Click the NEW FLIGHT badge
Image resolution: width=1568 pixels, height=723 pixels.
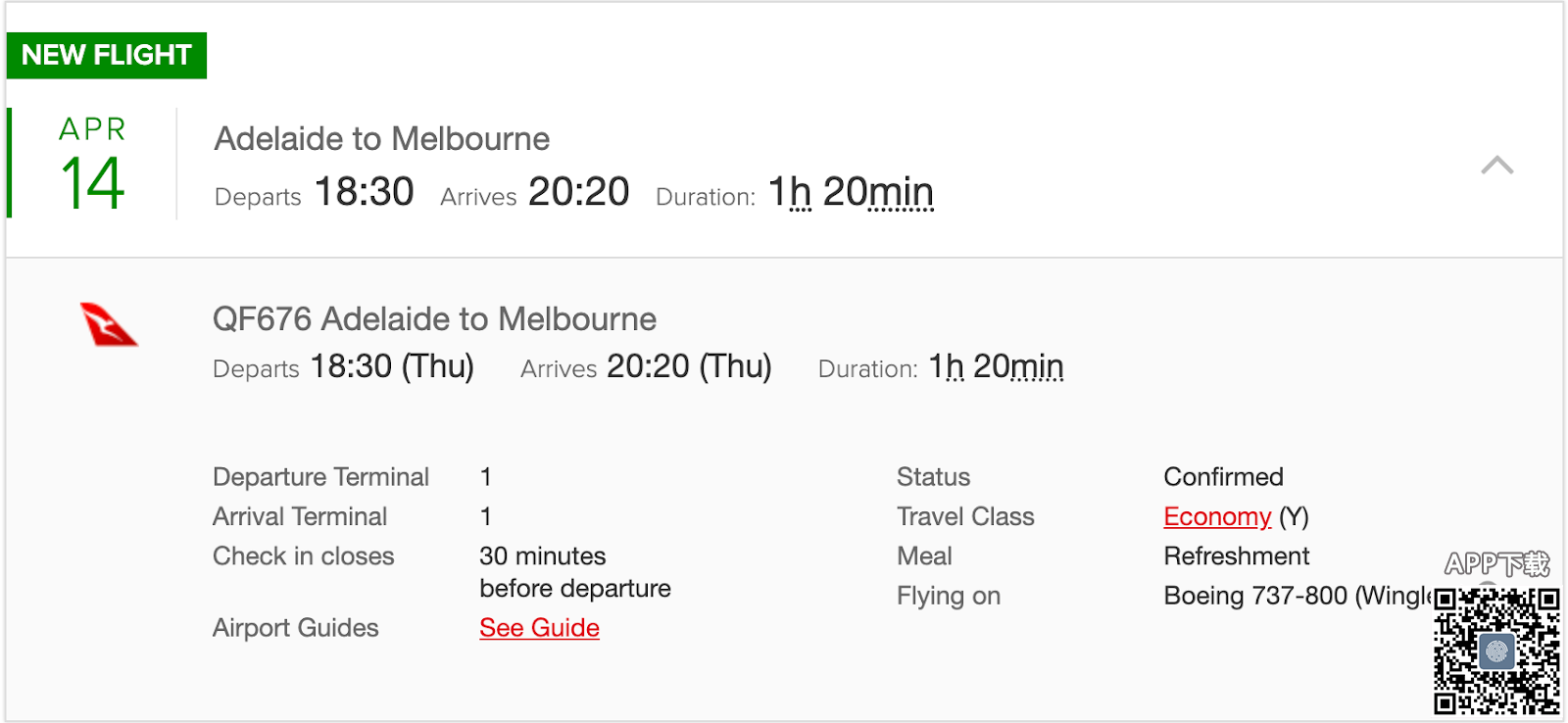(106, 55)
